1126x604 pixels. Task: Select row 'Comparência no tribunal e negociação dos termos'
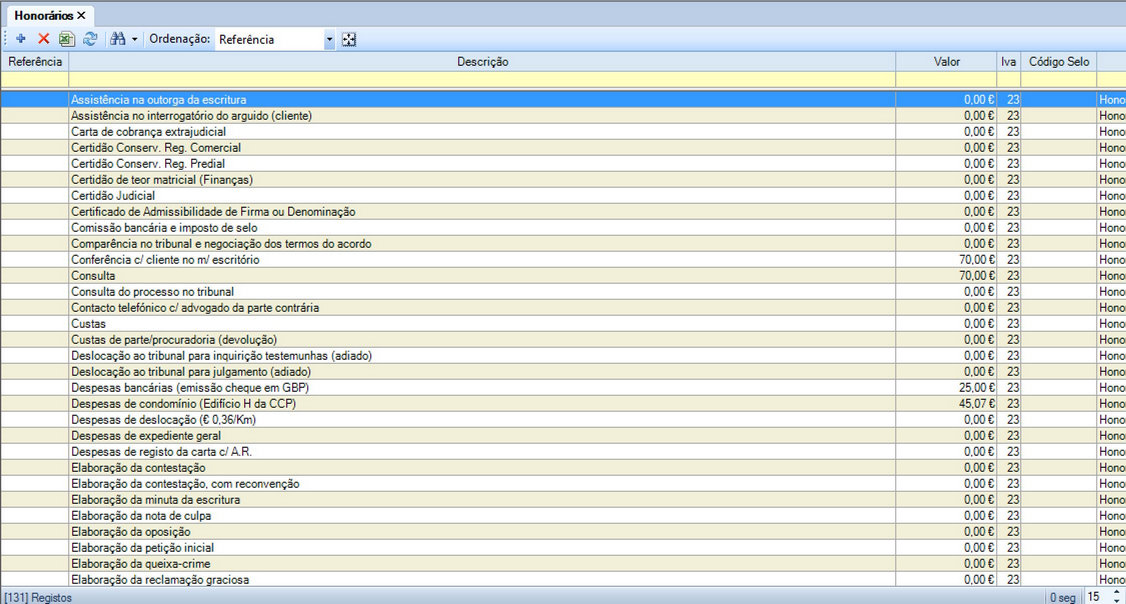coord(563,243)
